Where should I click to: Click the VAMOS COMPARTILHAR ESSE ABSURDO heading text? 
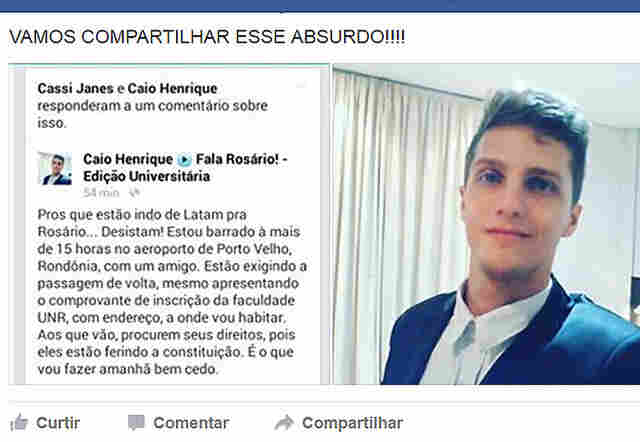pos(207,37)
